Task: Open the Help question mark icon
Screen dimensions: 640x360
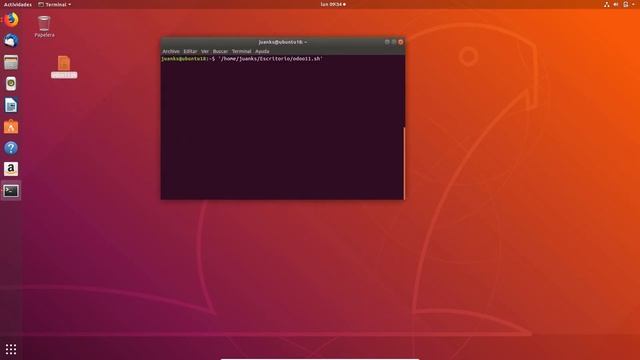Action: pos(11,148)
